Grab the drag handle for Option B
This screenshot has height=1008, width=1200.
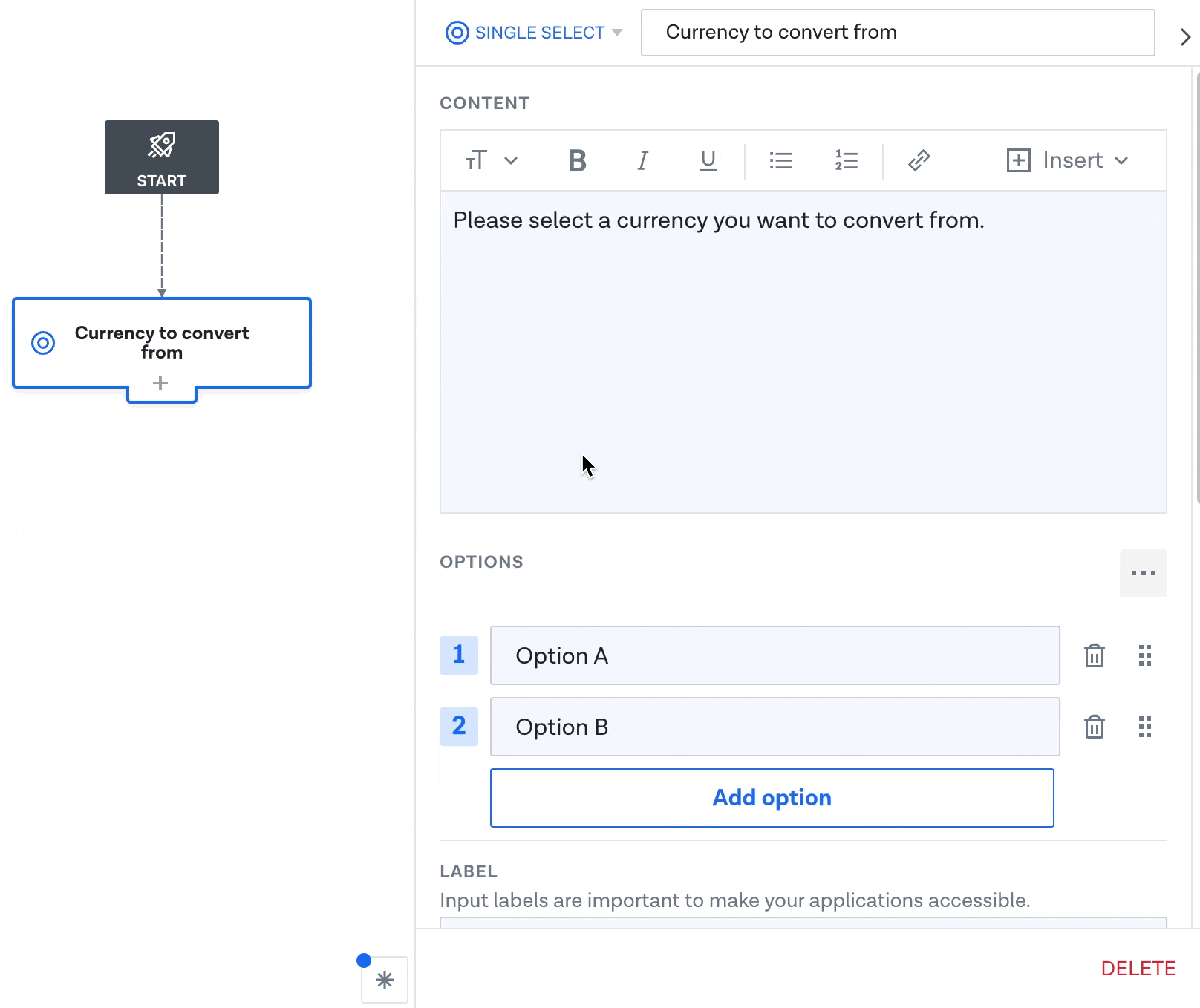(1144, 727)
